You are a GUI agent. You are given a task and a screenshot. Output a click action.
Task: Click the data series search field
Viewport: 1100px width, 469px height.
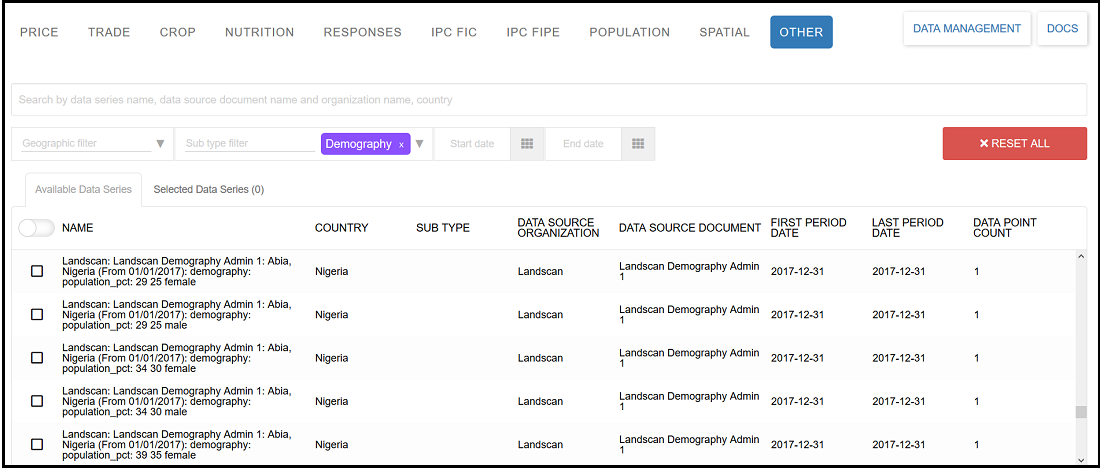pos(548,100)
